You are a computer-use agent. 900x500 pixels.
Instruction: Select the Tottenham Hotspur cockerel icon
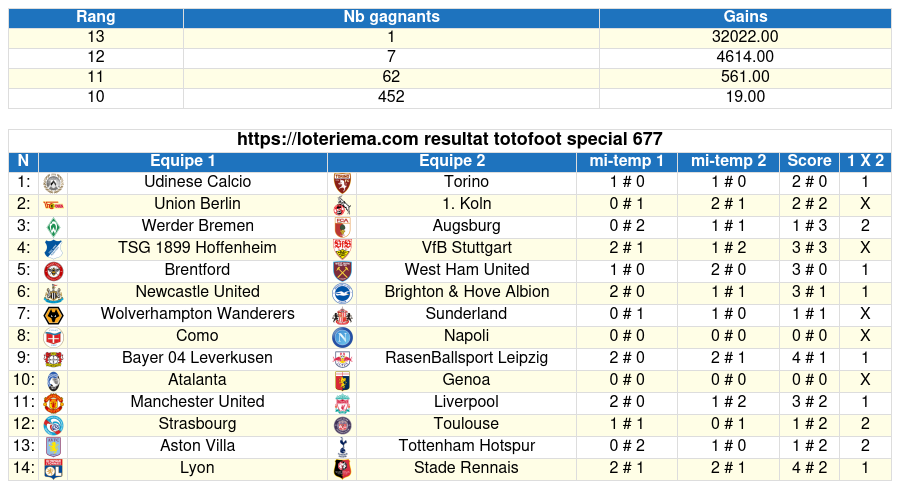pos(343,447)
